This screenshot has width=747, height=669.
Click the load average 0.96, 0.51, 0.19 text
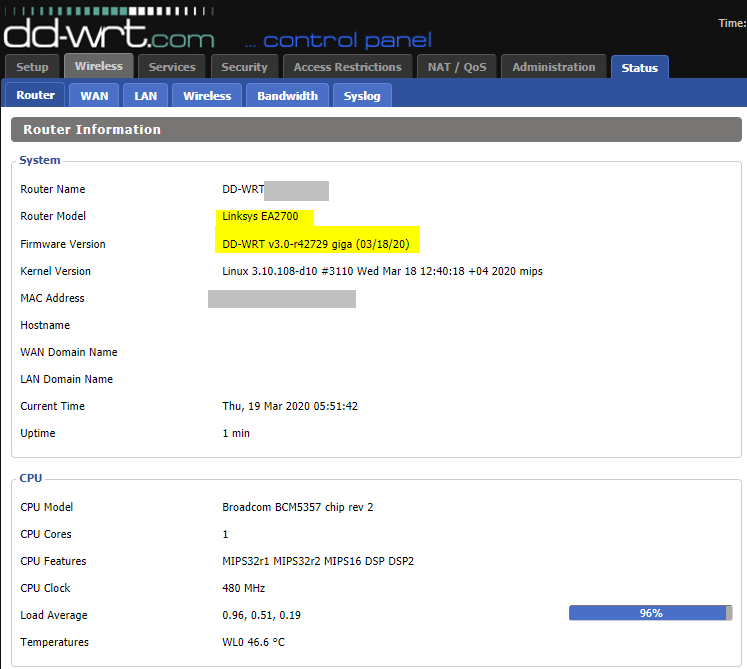coord(261,615)
